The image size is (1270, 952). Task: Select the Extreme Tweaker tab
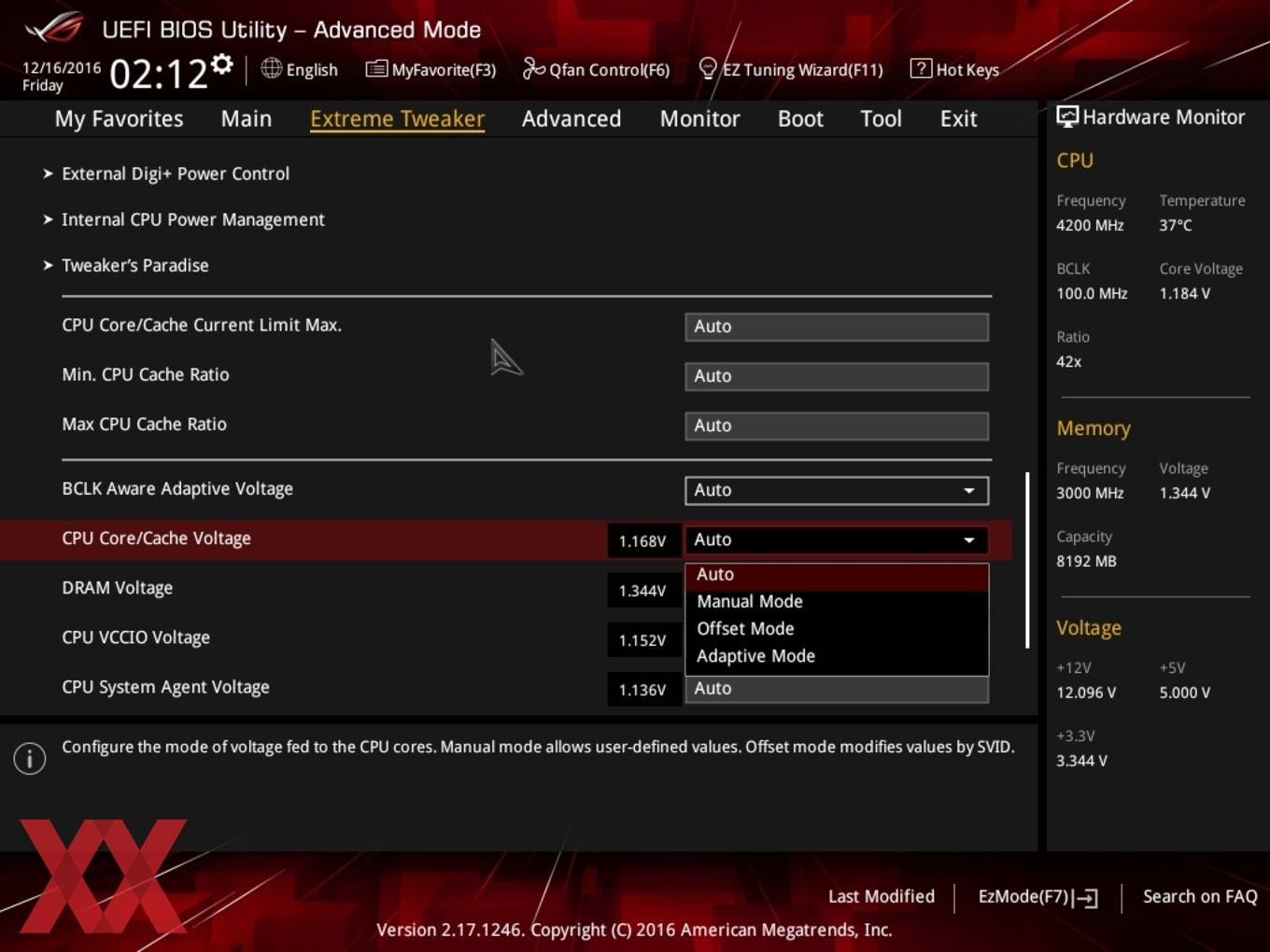[x=397, y=119]
